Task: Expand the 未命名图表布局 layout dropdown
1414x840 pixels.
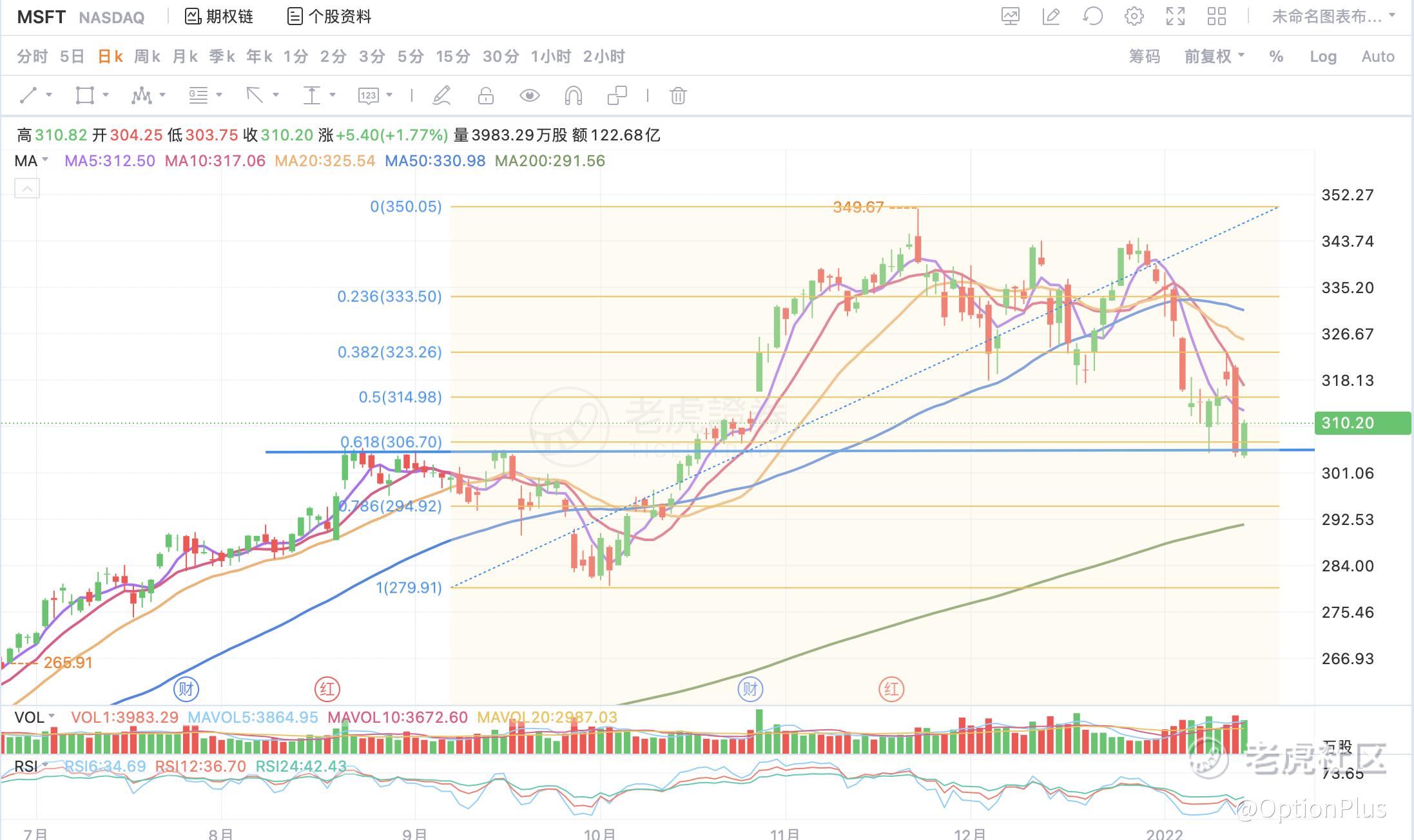Action: (x=1333, y=16)
